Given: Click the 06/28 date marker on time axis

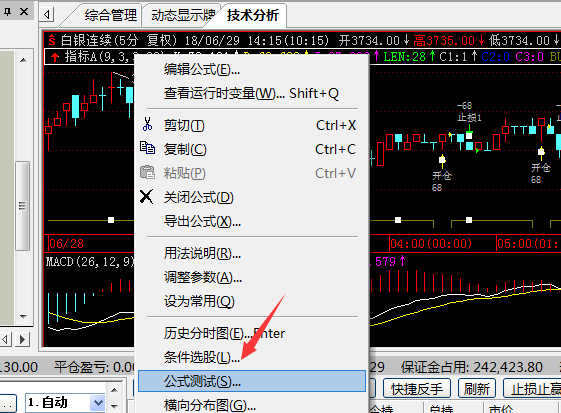Looking at the screenshot, I should (67, 244).
